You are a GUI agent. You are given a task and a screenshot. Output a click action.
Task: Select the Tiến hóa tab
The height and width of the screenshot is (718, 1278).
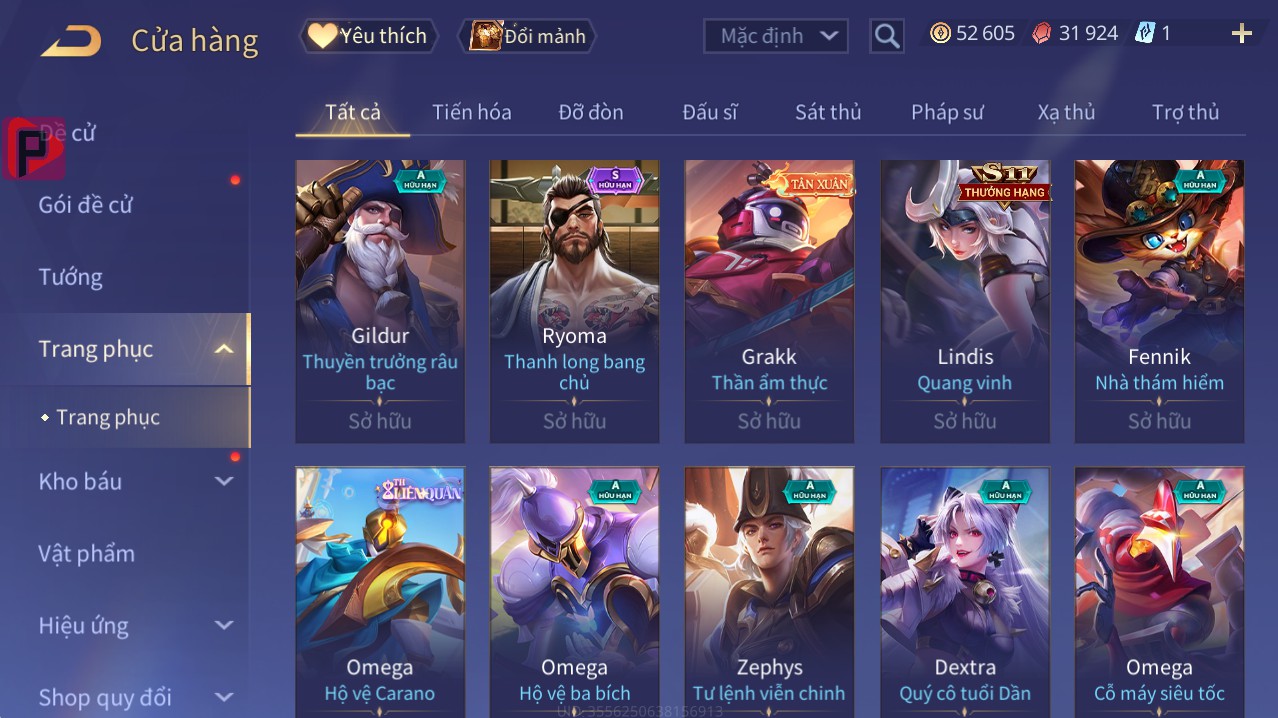coord(472,112)
